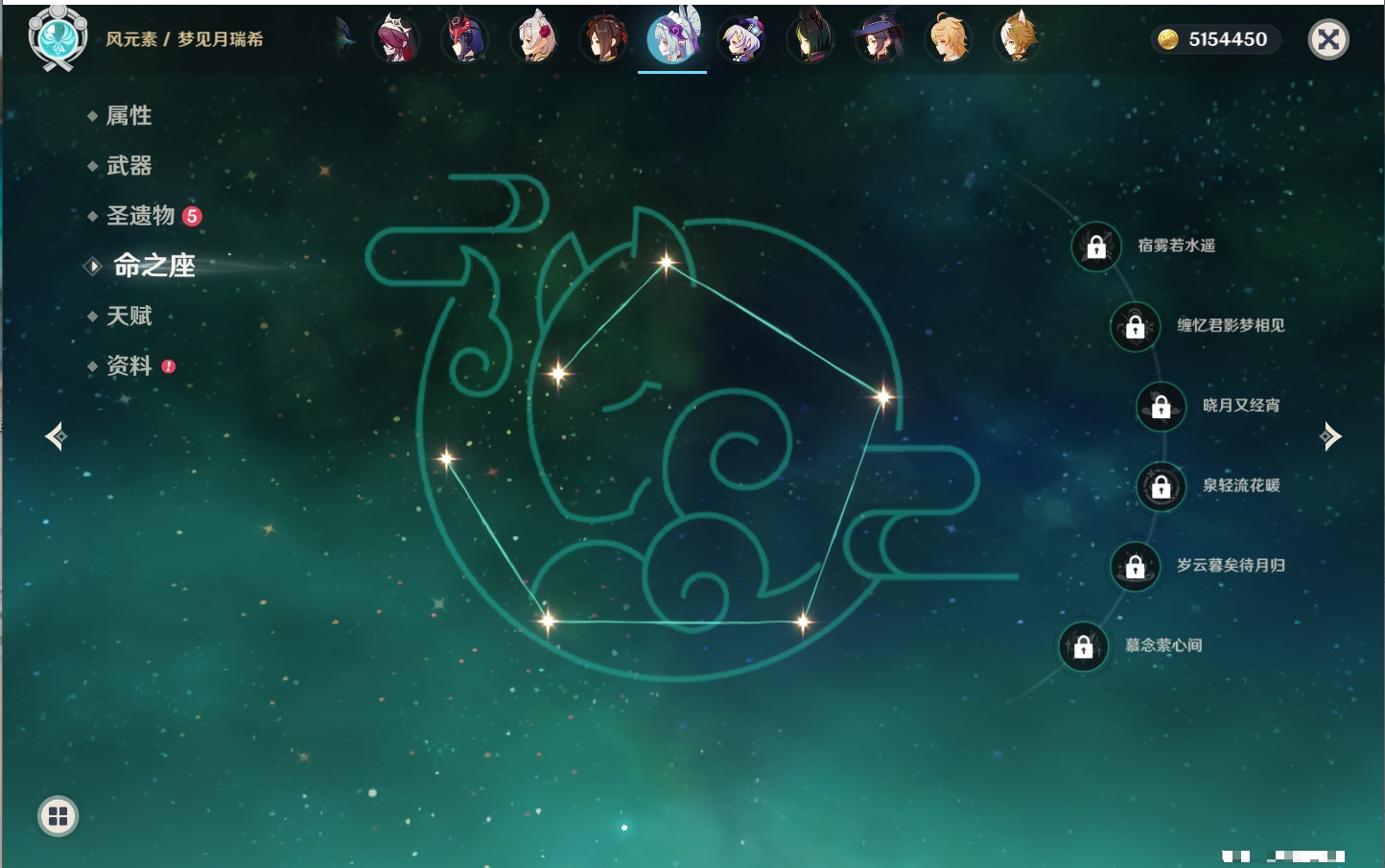
Task: Select the 命之座 constellation menu
Action: pyautogui.click(x=154, y=266)
